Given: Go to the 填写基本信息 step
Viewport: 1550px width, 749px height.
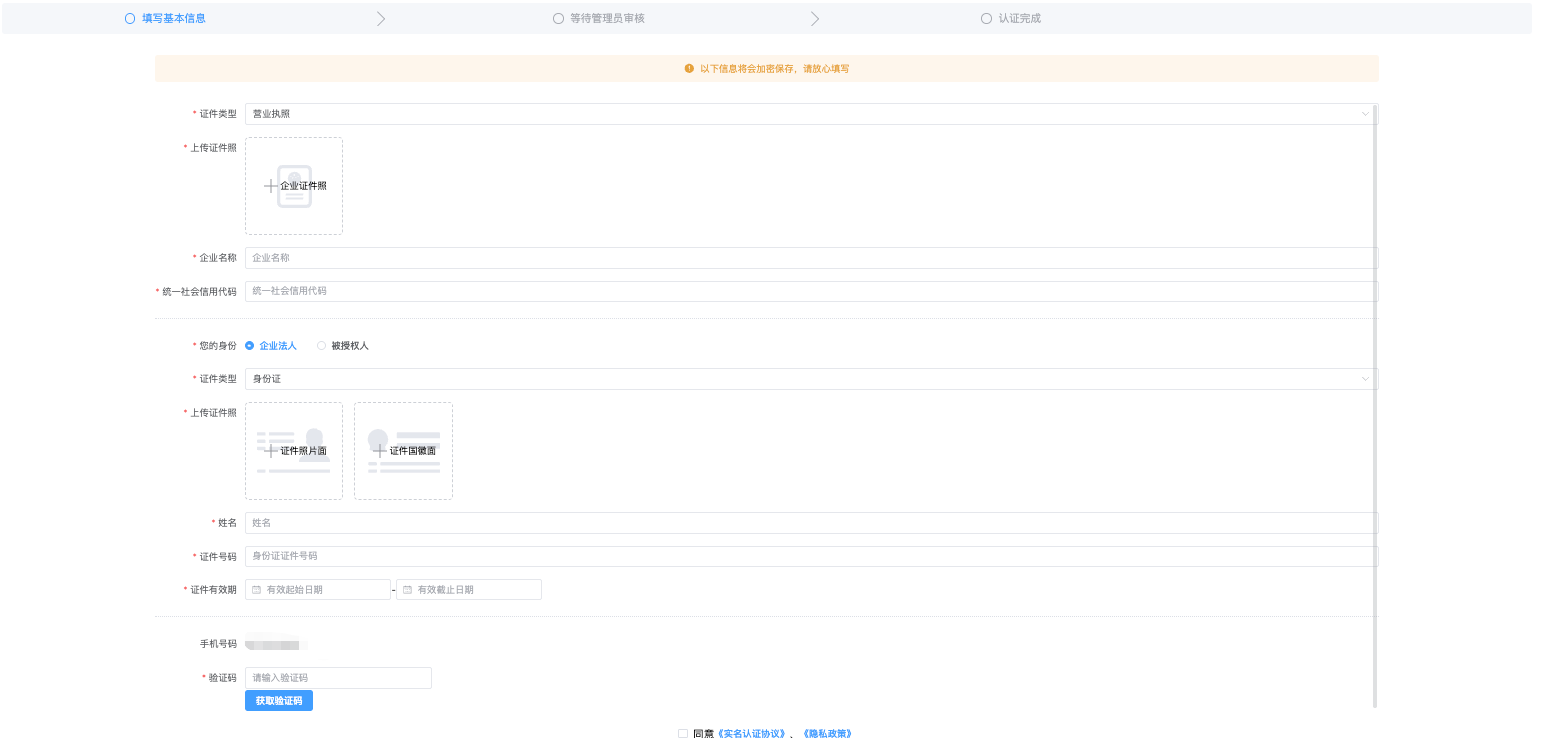Looking at the screenshot, I should click(165, 18).
